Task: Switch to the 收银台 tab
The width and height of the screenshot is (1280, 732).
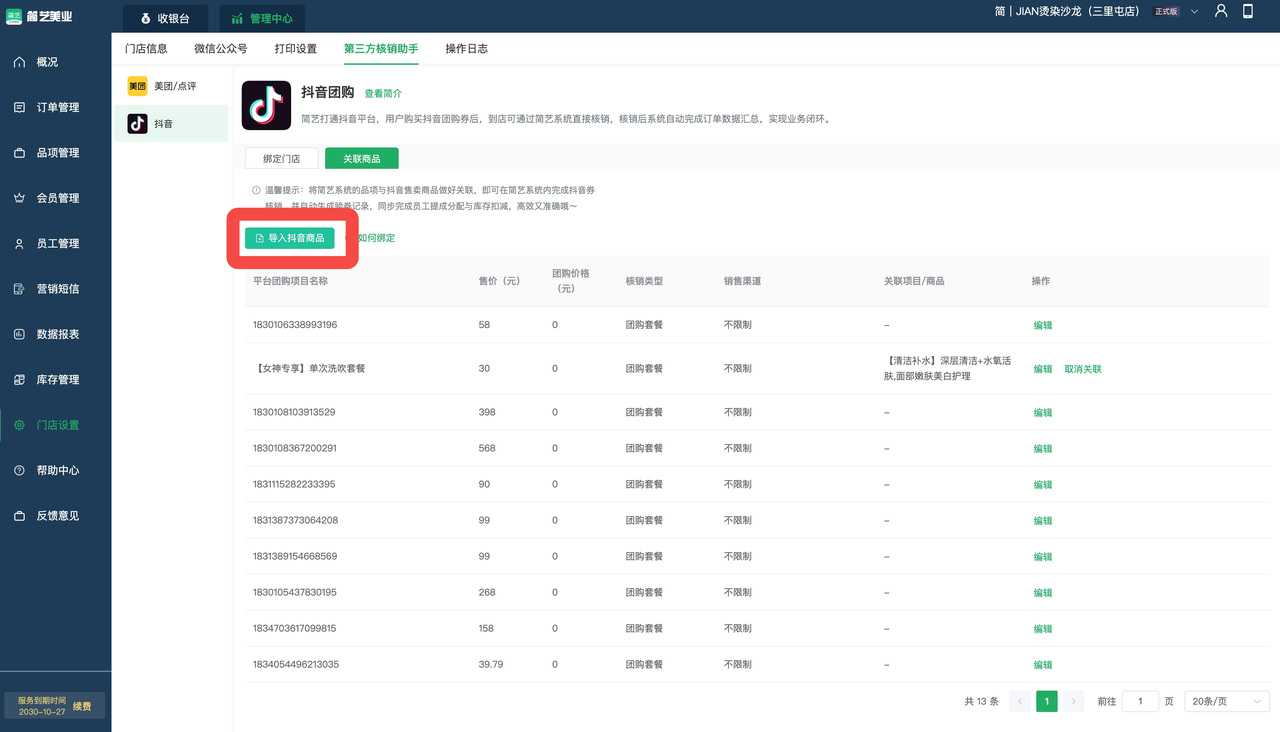Action: (x=166, y=18)
